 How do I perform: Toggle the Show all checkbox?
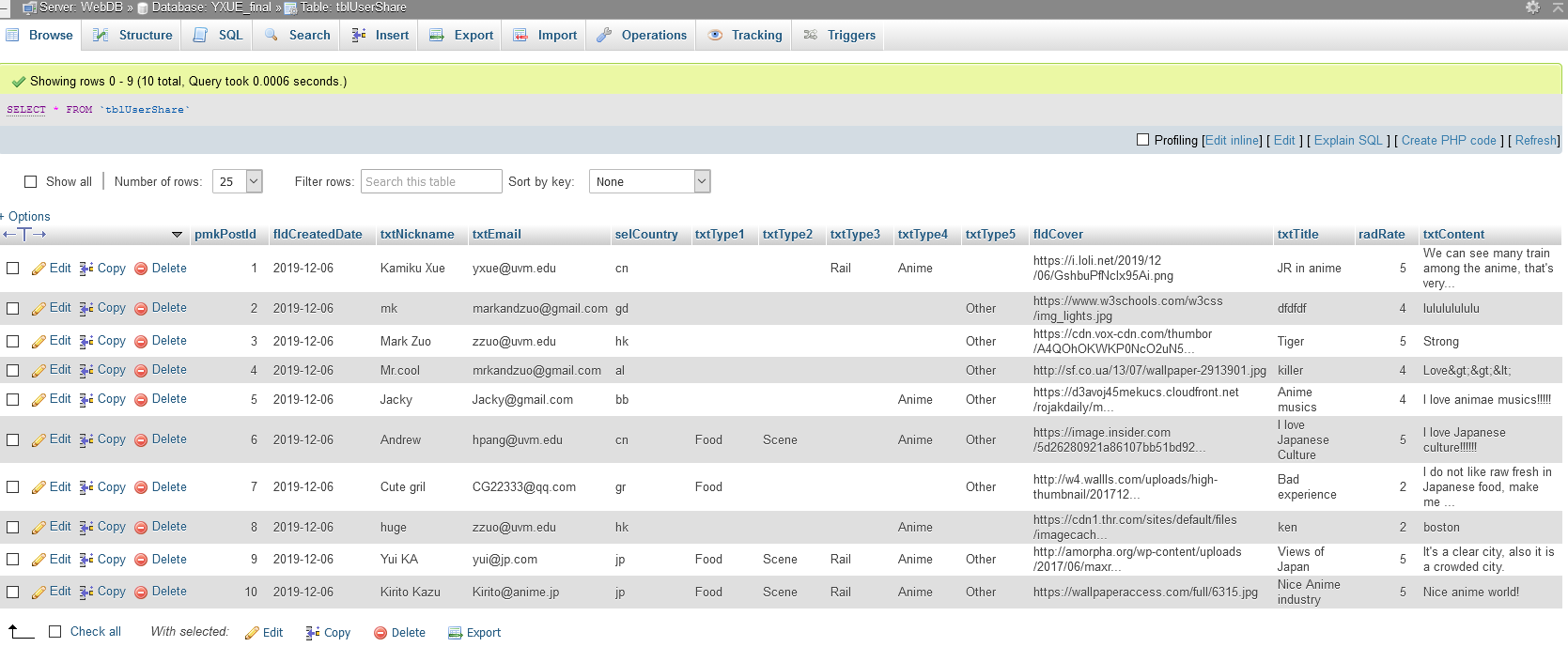coord(31,182)
